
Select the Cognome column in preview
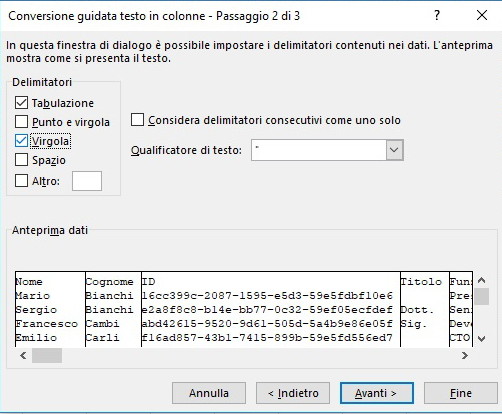109,282
